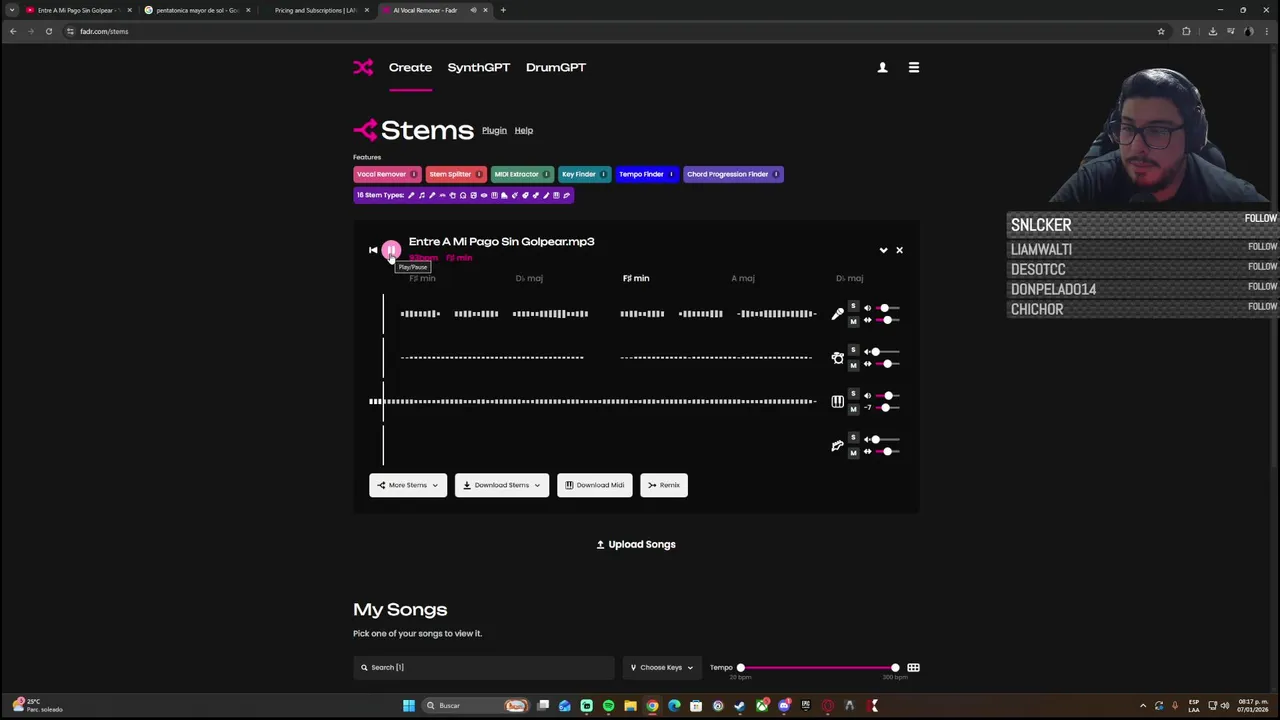Adjust the vocals stem volume slider
This screenshot has height=720, width=1280.
point(888,308)
